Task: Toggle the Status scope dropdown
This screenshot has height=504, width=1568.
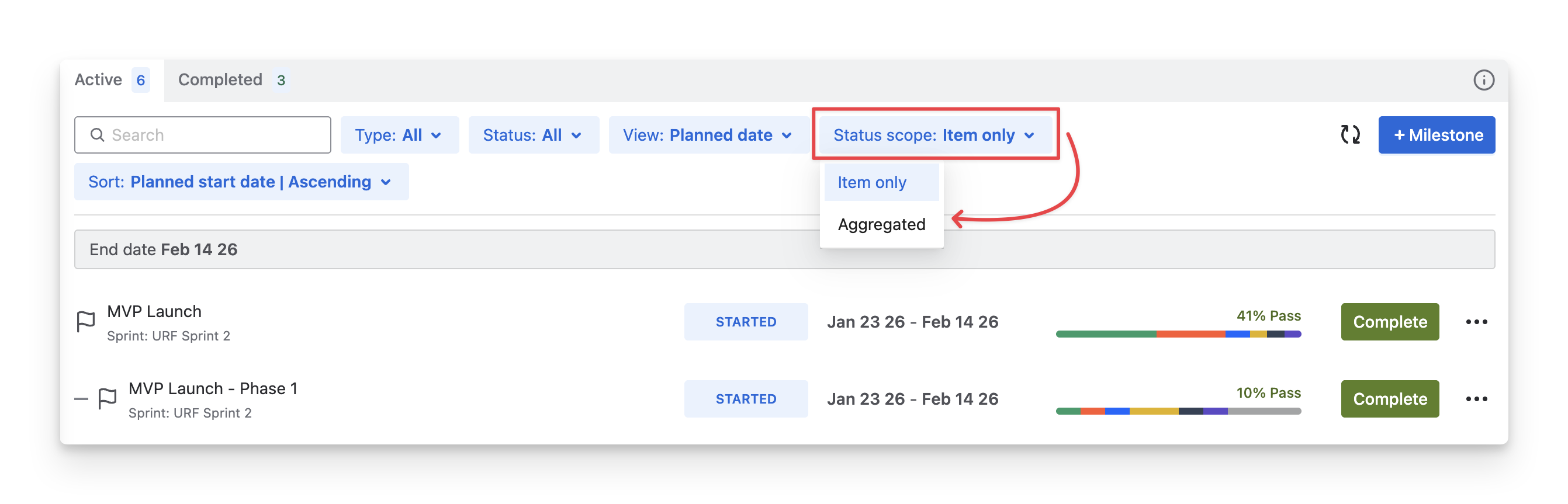Action: pos(934,135)
